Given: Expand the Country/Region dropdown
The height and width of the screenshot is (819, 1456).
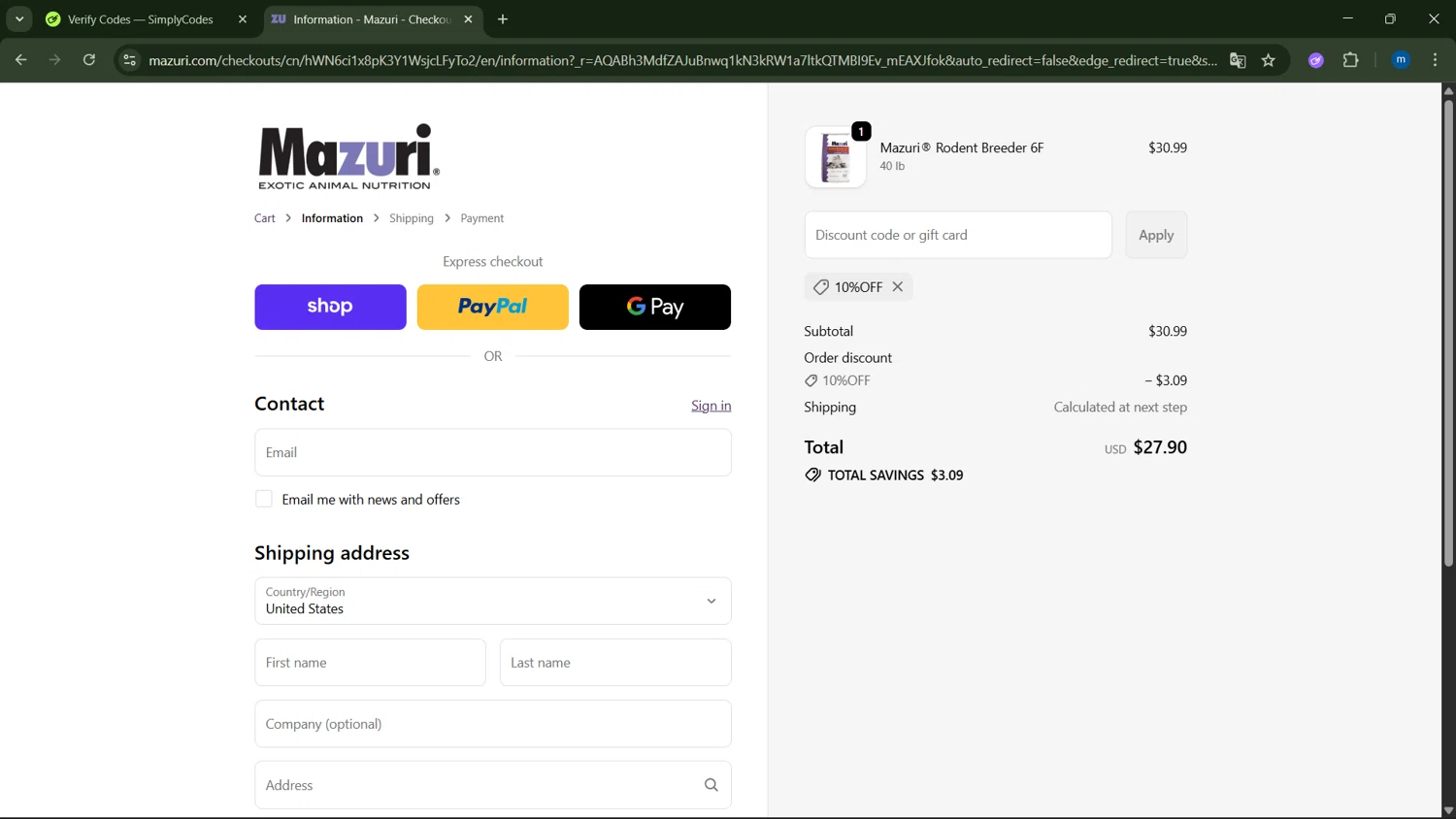Looking at the screenshot, I should pyautogui.click(x=493, y=601).
